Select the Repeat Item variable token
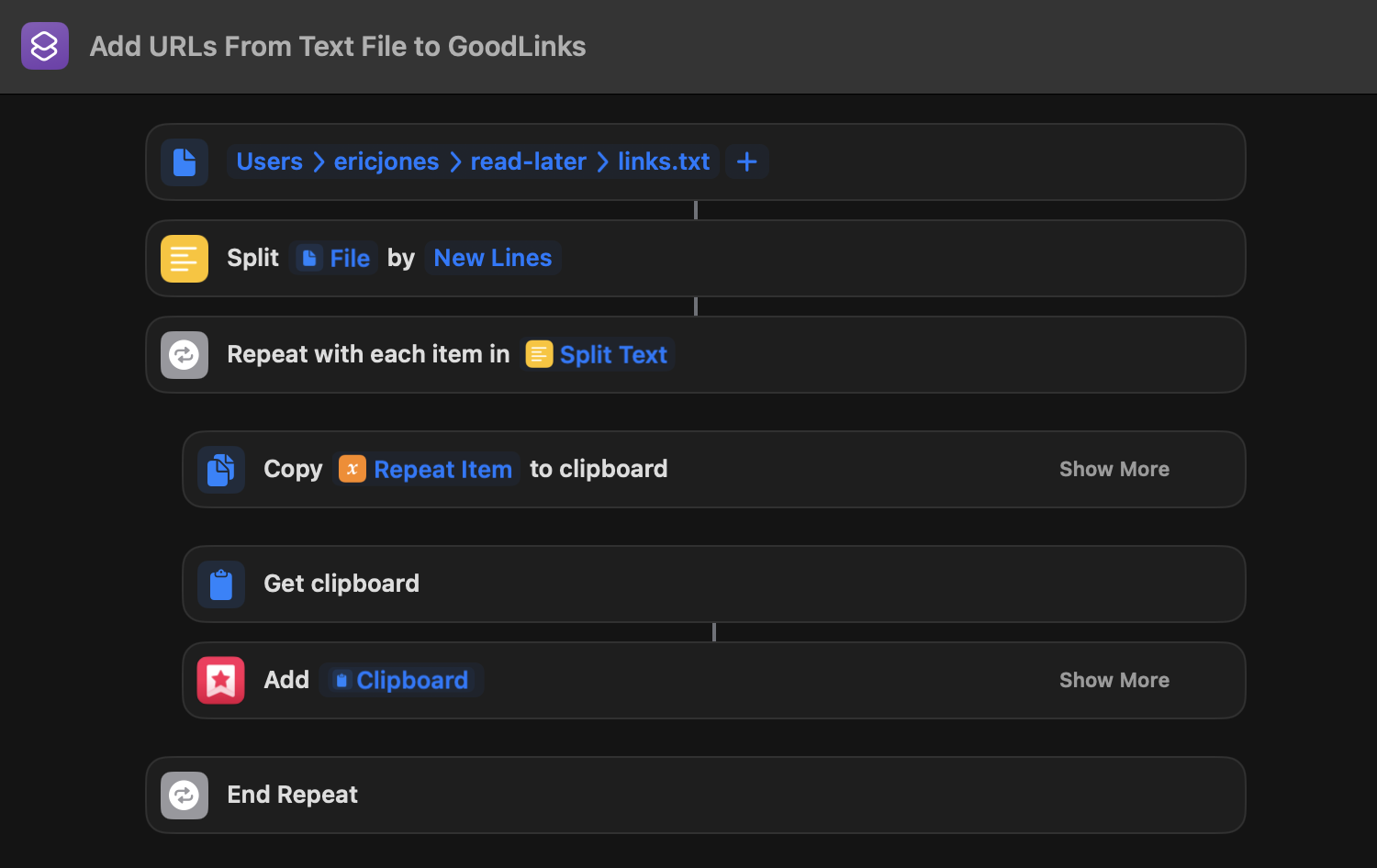 426,469
